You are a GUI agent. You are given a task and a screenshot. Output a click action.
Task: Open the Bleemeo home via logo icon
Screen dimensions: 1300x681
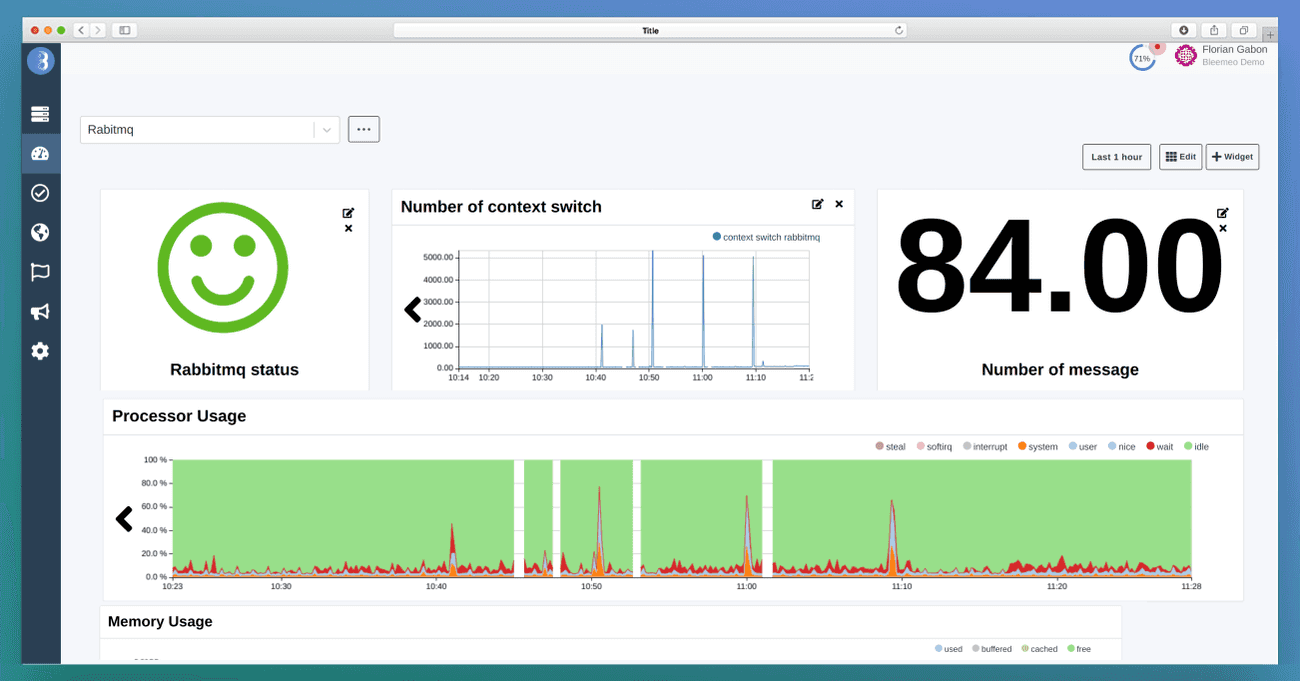(x=40, y=60)
